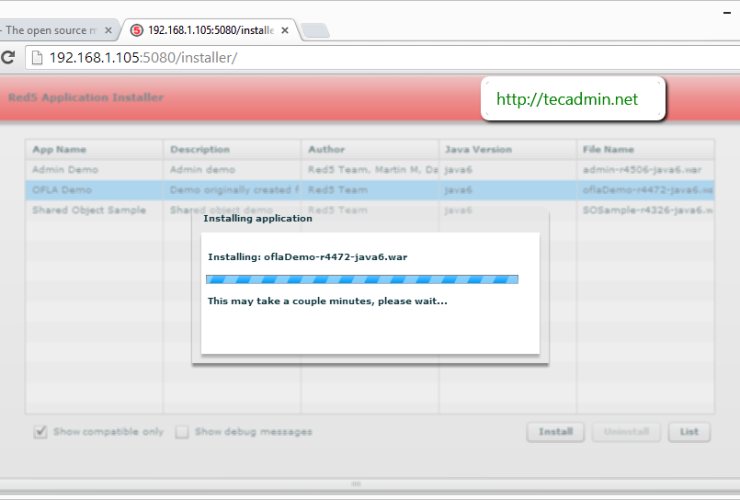Close the "The open source" tab
The height and width of the screenshot is (500, 740).
(108, 31)
